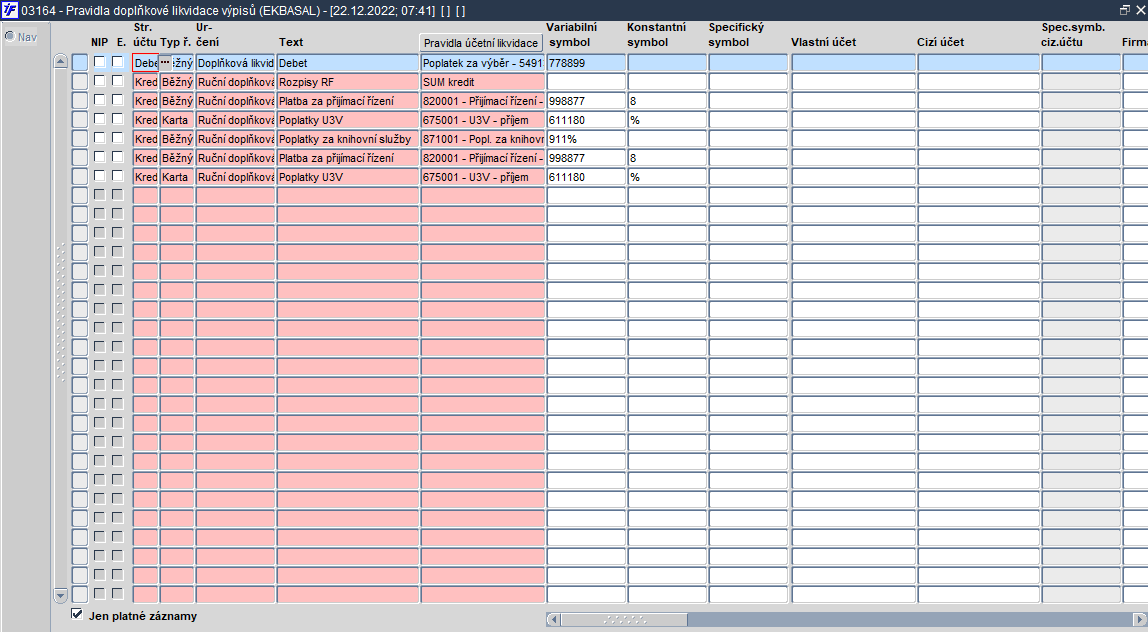The height and width of the screenshot is (632, 1148).
Task: Click Typ ř. field Karta in fourth row
Action: click(x=176, y=120)
